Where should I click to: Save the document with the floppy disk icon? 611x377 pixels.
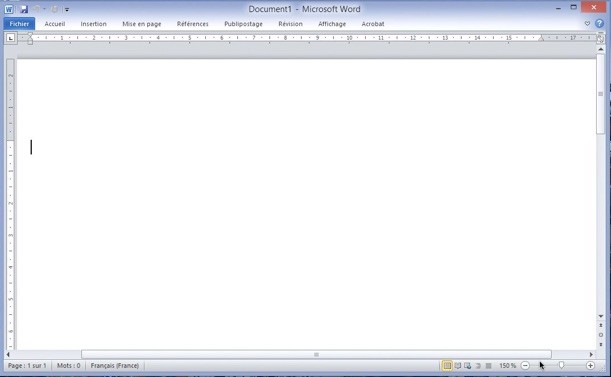[23, 9]
